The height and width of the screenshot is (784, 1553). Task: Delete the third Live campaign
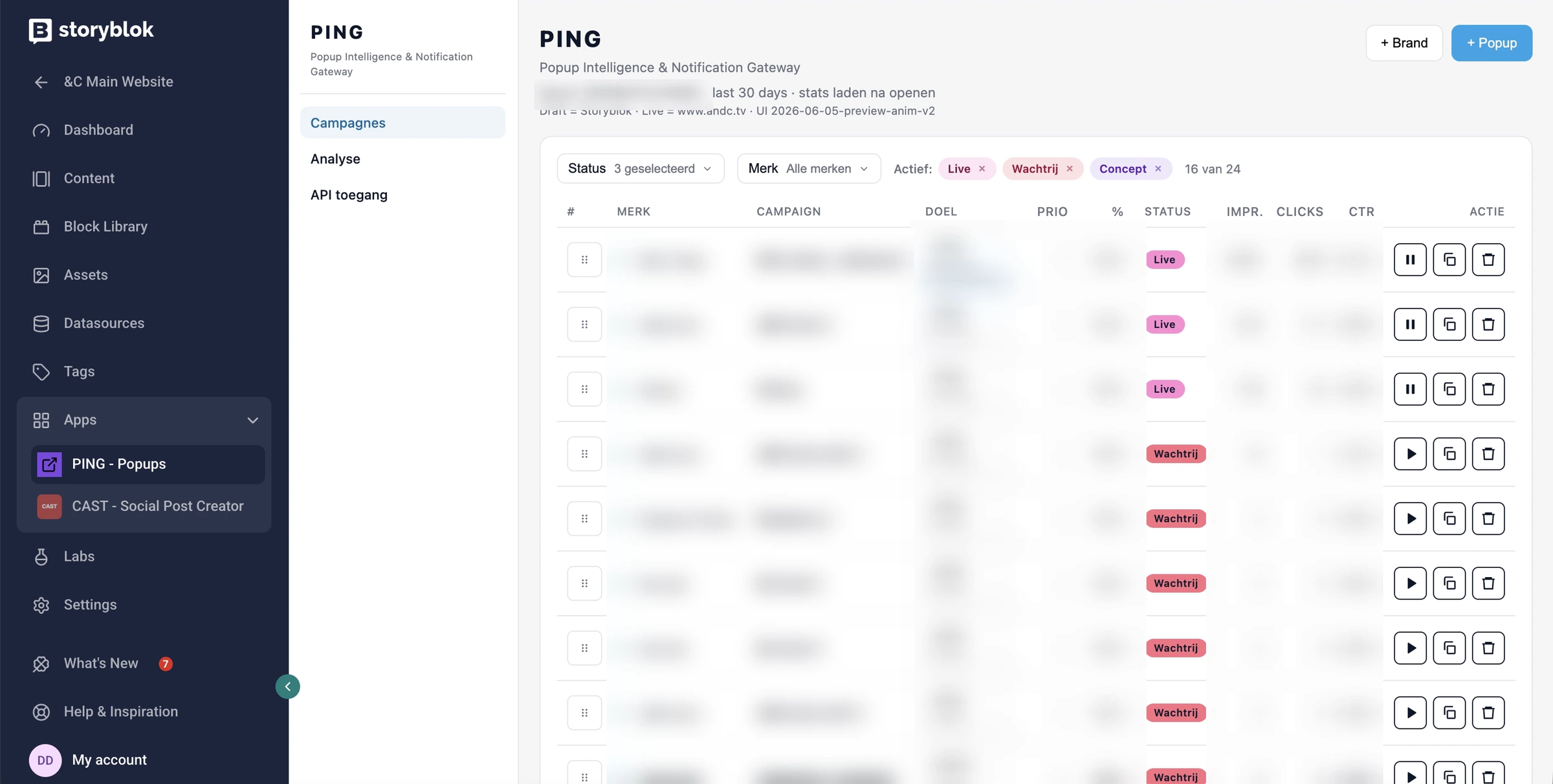[x=1488, y=389]
